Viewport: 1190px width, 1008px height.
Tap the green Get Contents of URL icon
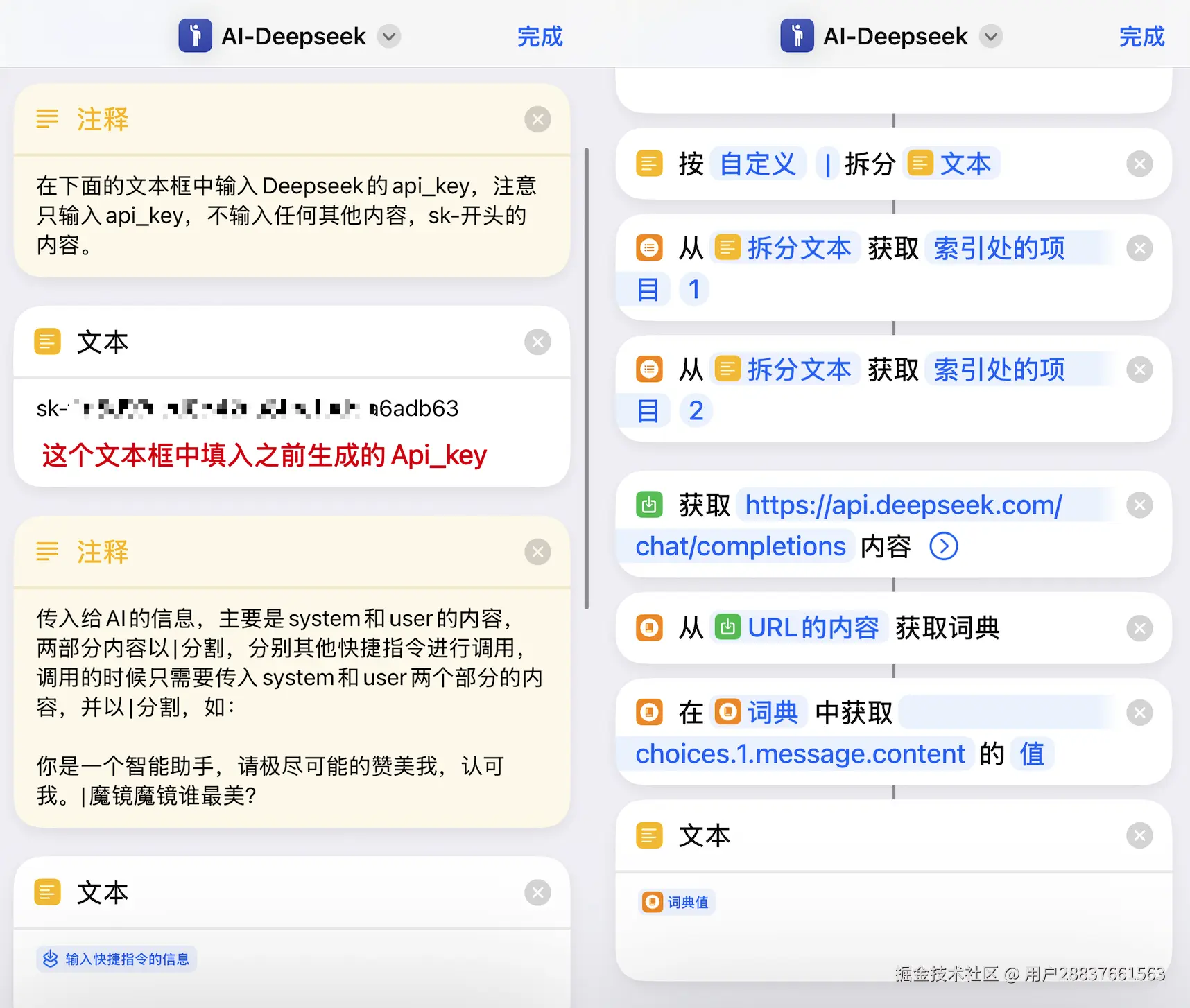(648, 505)
